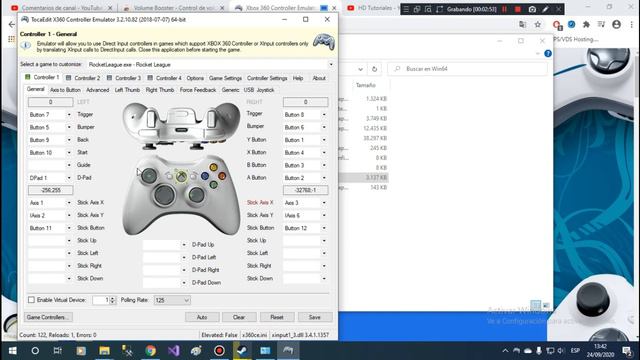Open Chrome media controls icon
Screen dimensions: 640x360
tap(601, 24)
